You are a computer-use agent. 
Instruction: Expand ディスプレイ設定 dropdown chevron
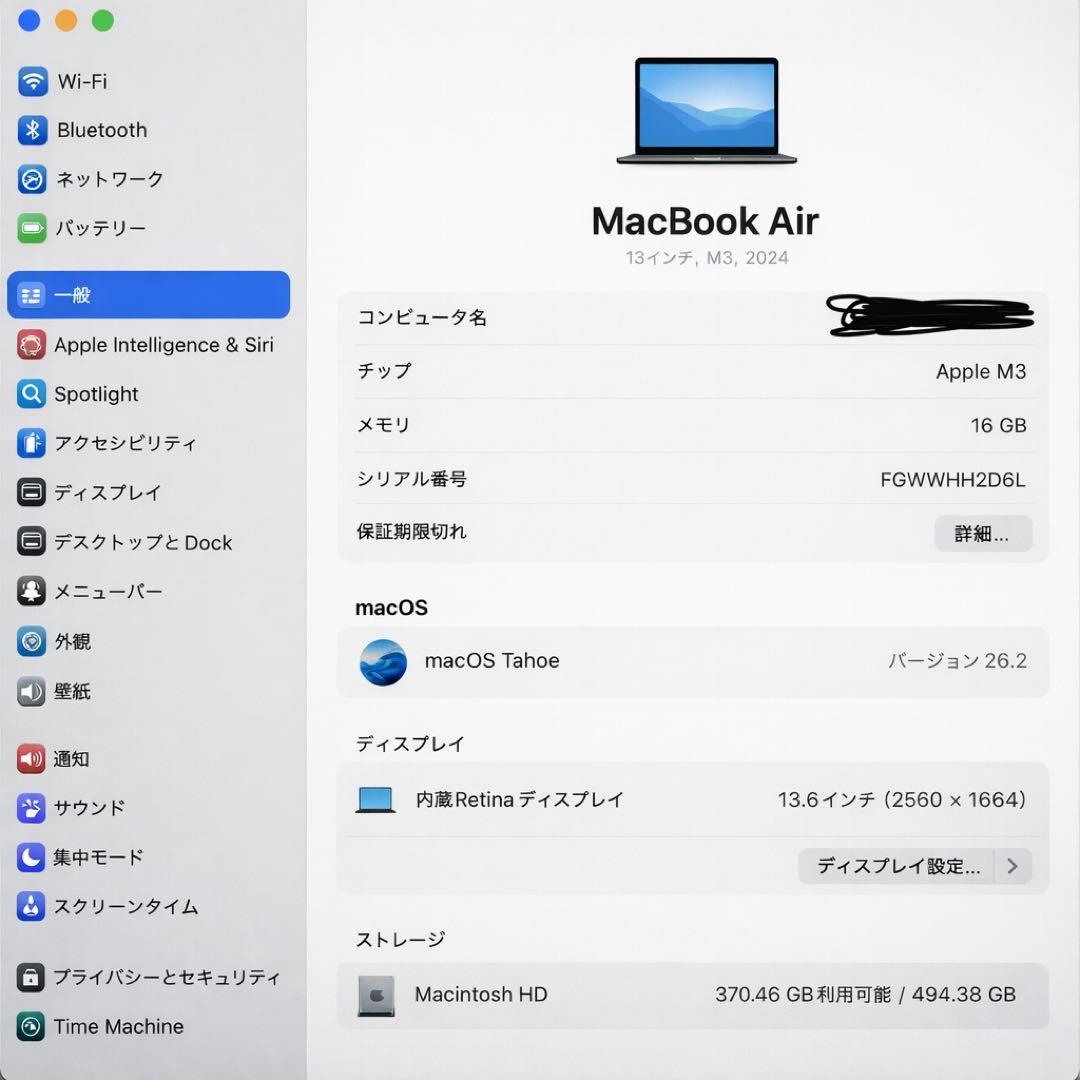click(x=1012, y=866)
